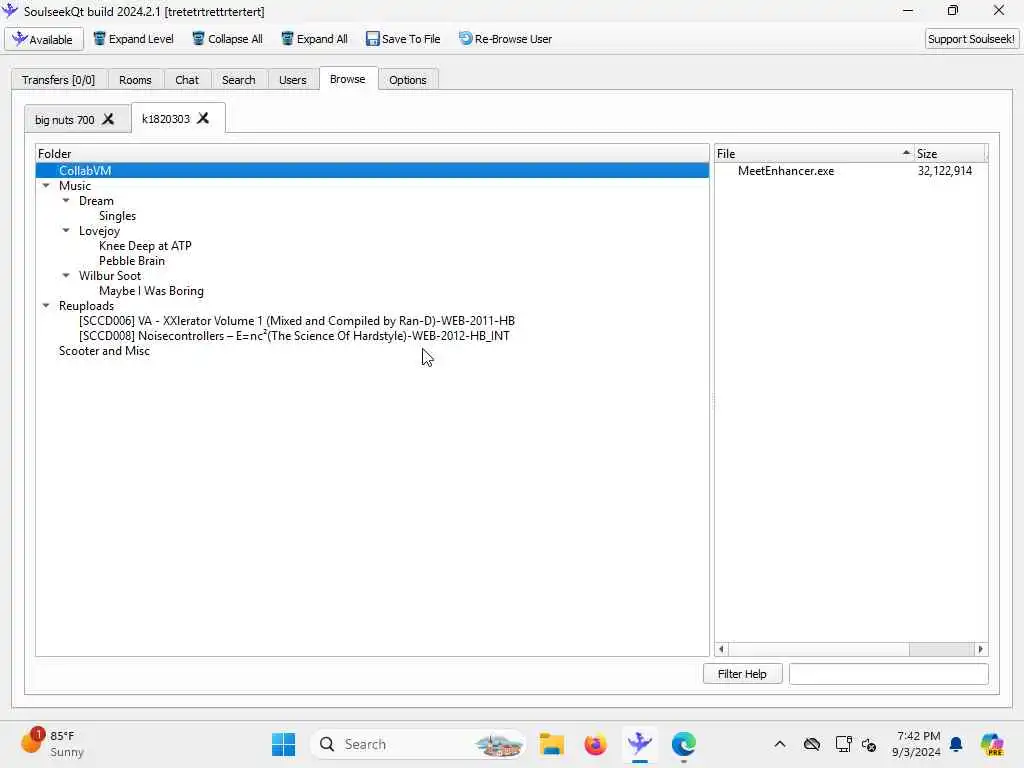The width and height of the screenshot is (1024, 768).
Task: Click Re-Browse User toolbar icon
Action: coord(465,39)
